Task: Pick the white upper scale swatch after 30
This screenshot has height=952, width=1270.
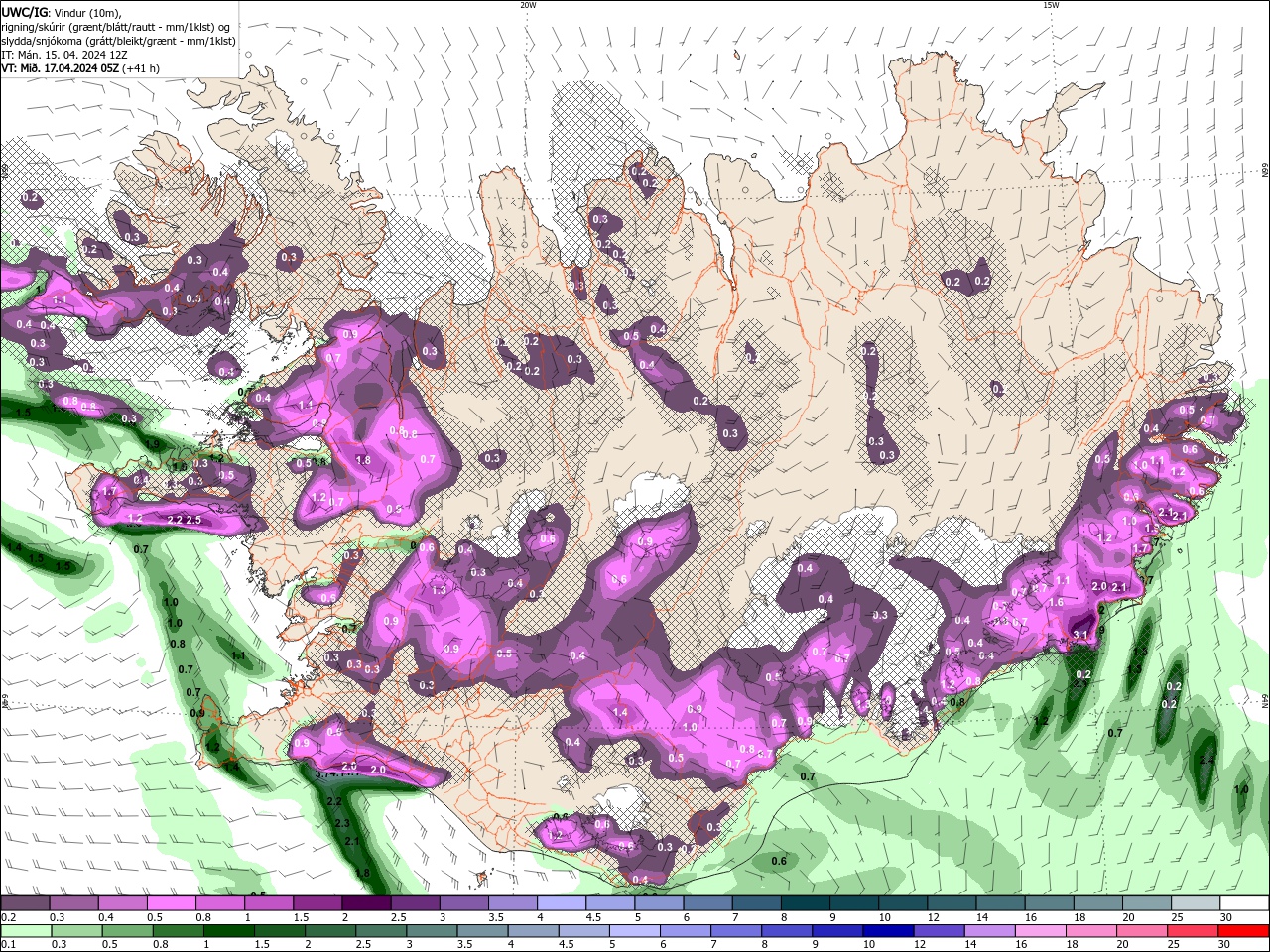Action: coord(1244,903)
